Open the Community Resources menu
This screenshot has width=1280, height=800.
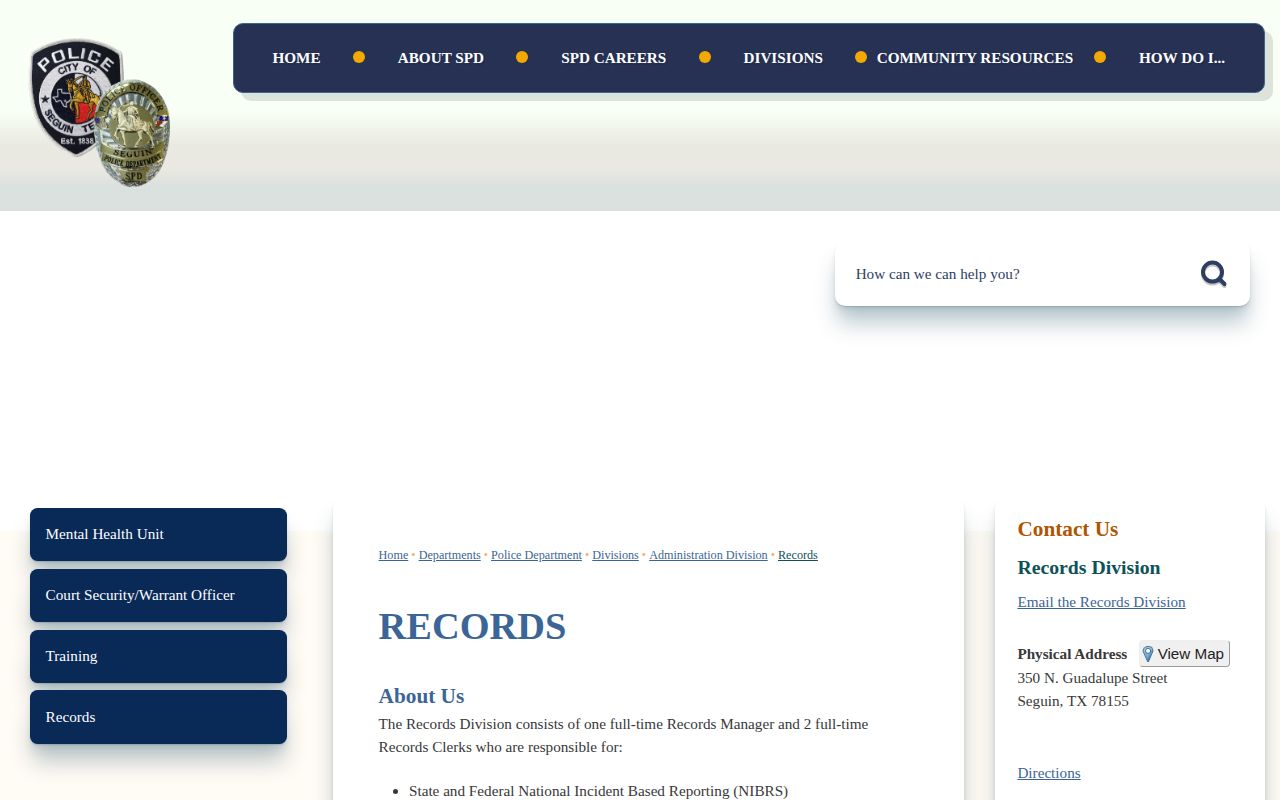pos(975,58)
